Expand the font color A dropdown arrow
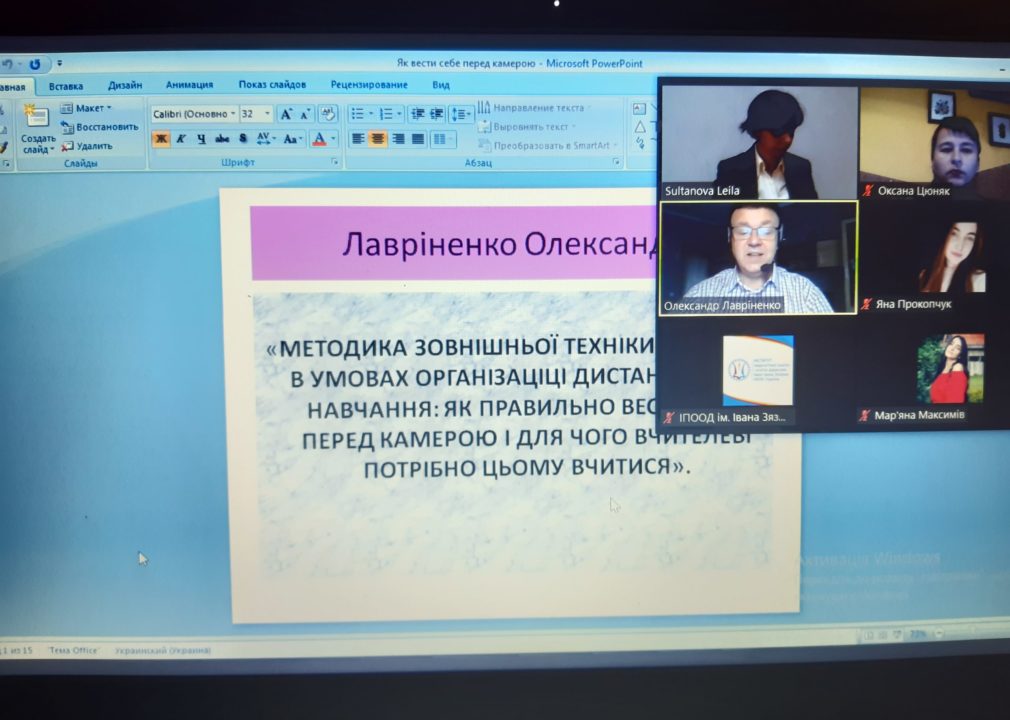This screenshot has width=1010, height=720. coord(333,138)
